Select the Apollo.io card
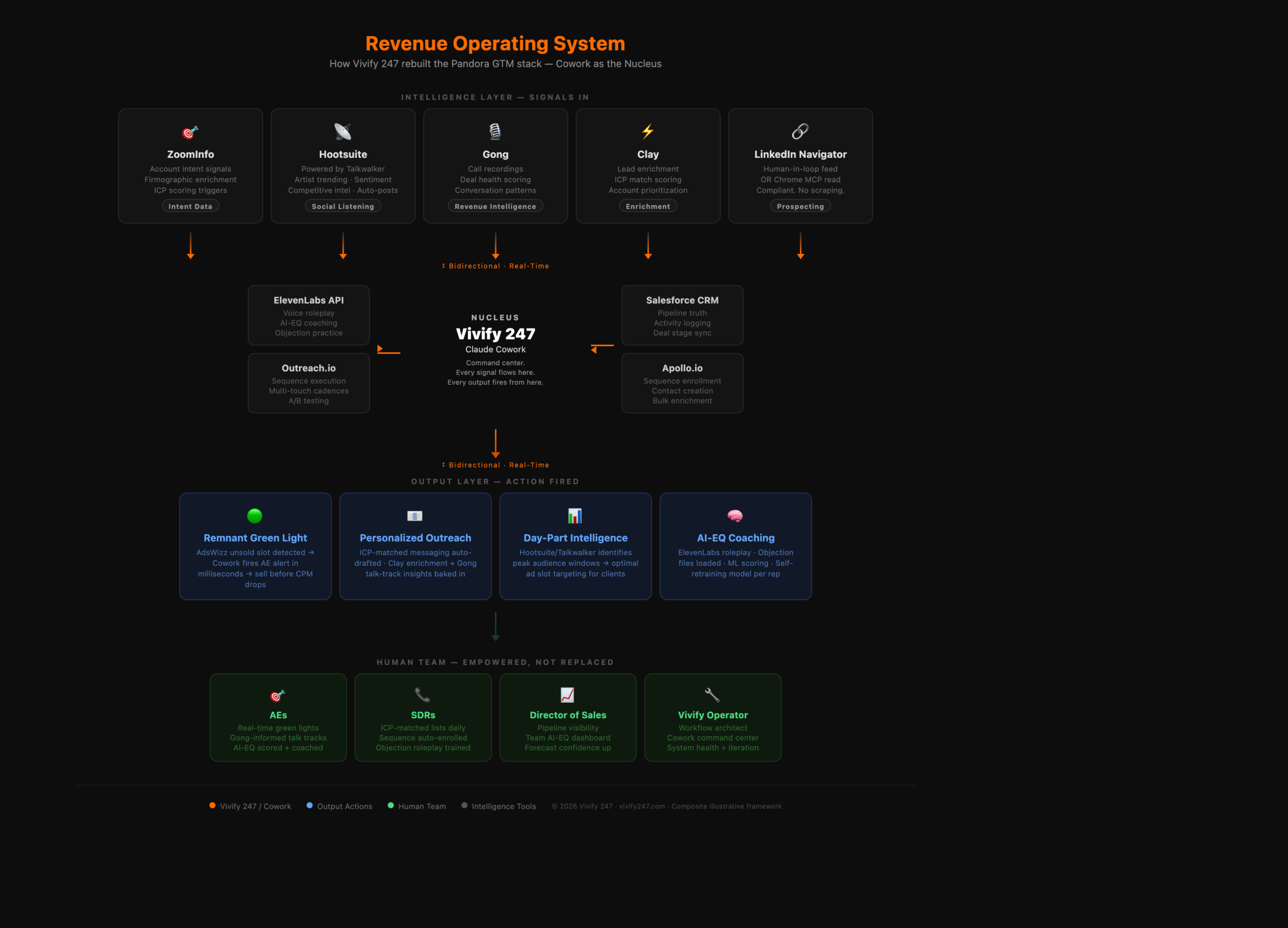Viewport: 1288px width, 928px height. (682, 383)
